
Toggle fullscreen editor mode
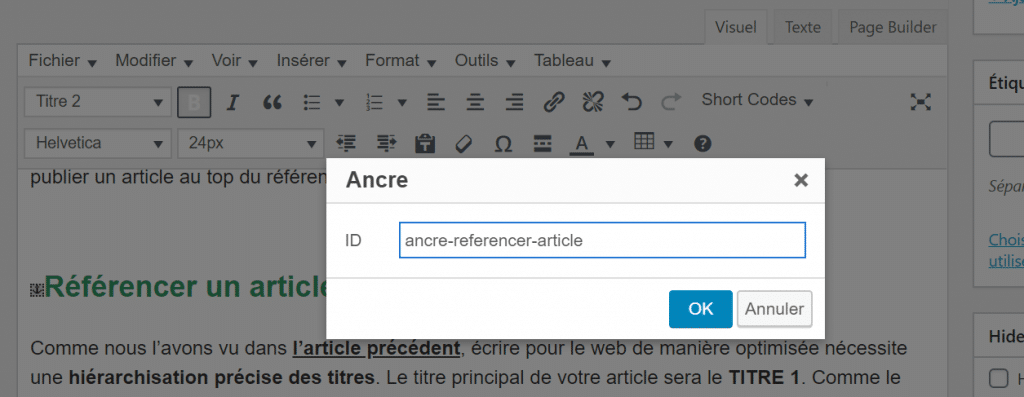(x=921, y=102)
